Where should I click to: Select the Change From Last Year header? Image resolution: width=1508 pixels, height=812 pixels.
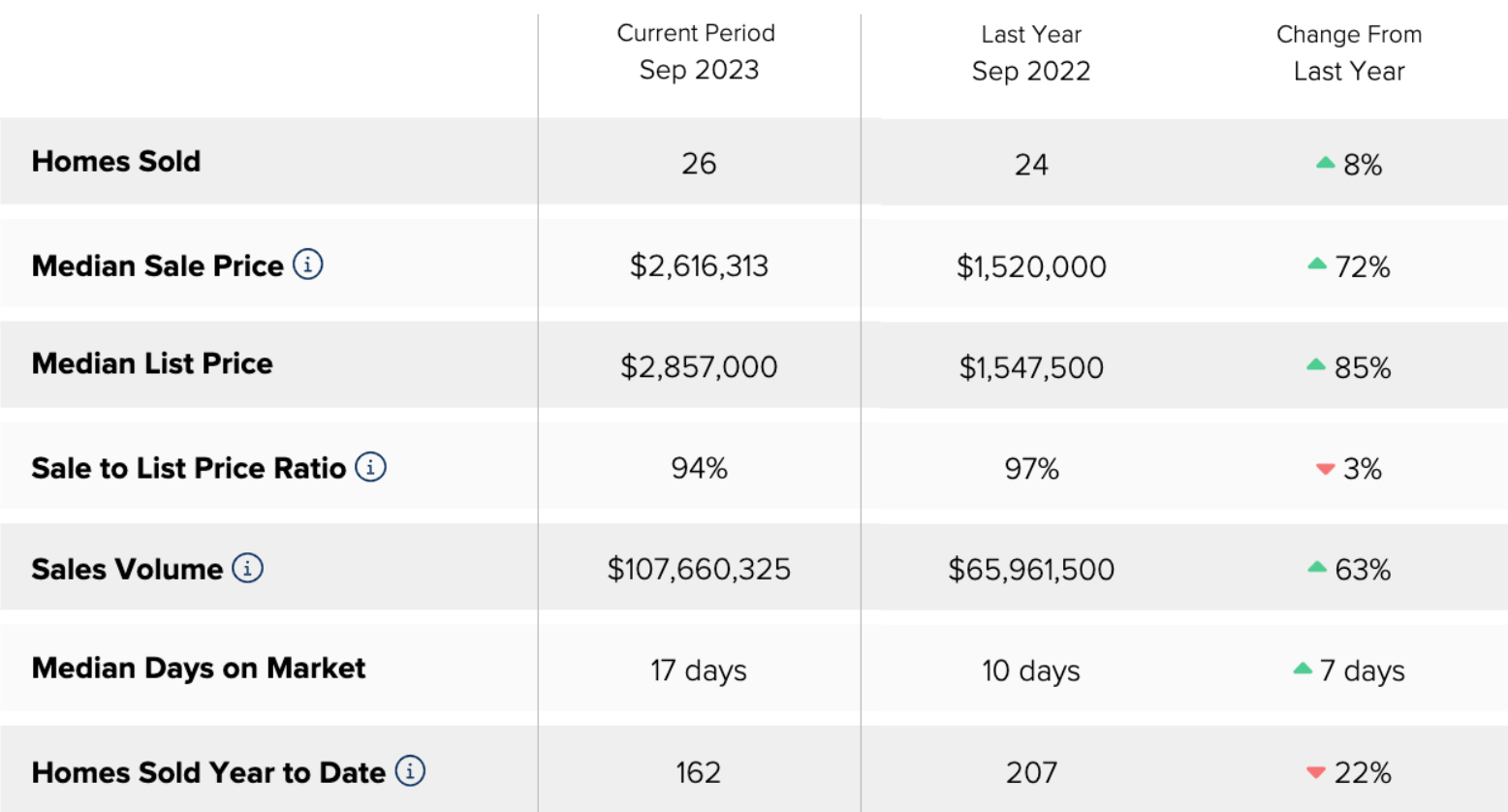coord(1349,52)
